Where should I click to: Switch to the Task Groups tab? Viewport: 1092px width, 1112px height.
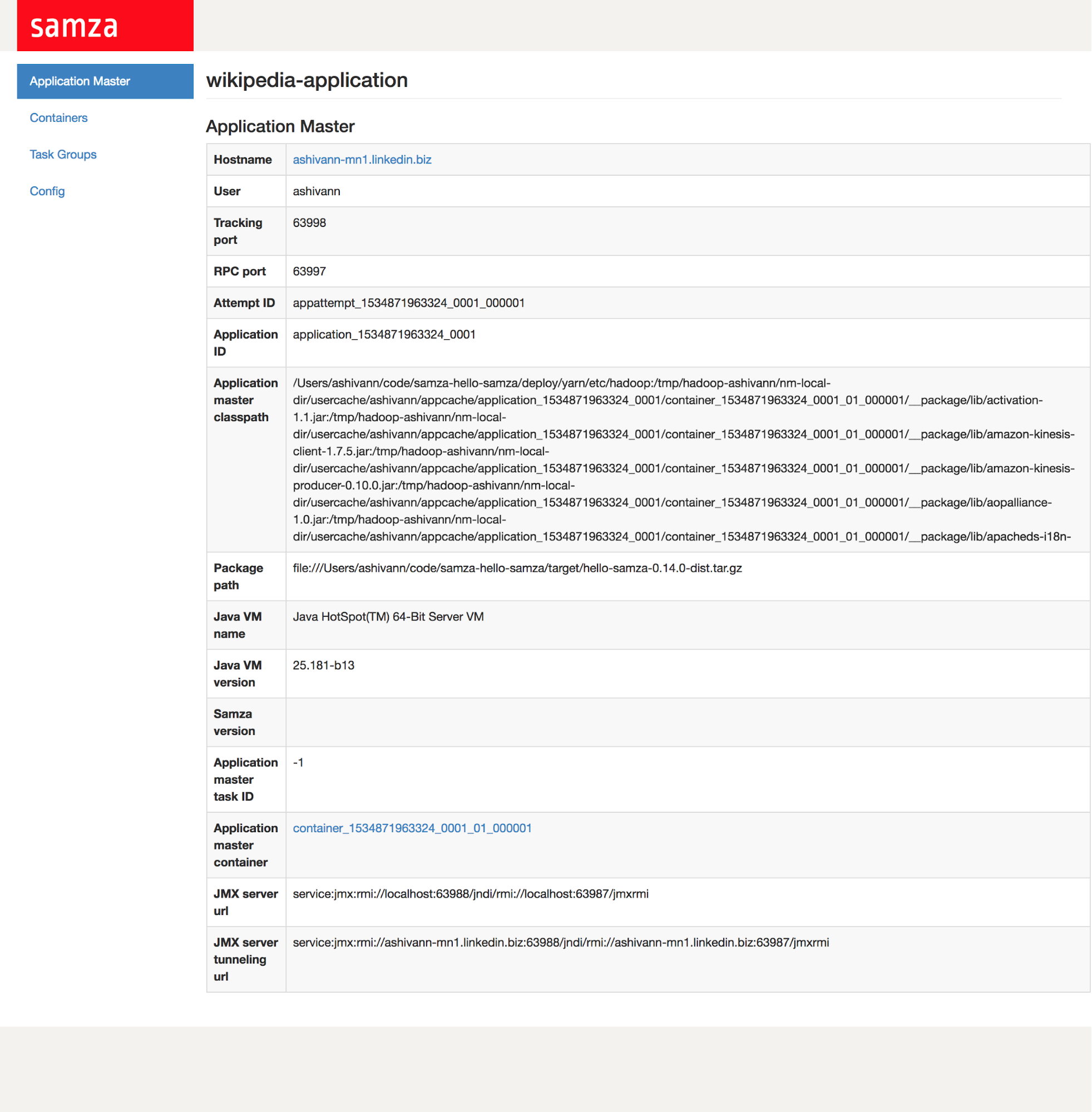63,155
